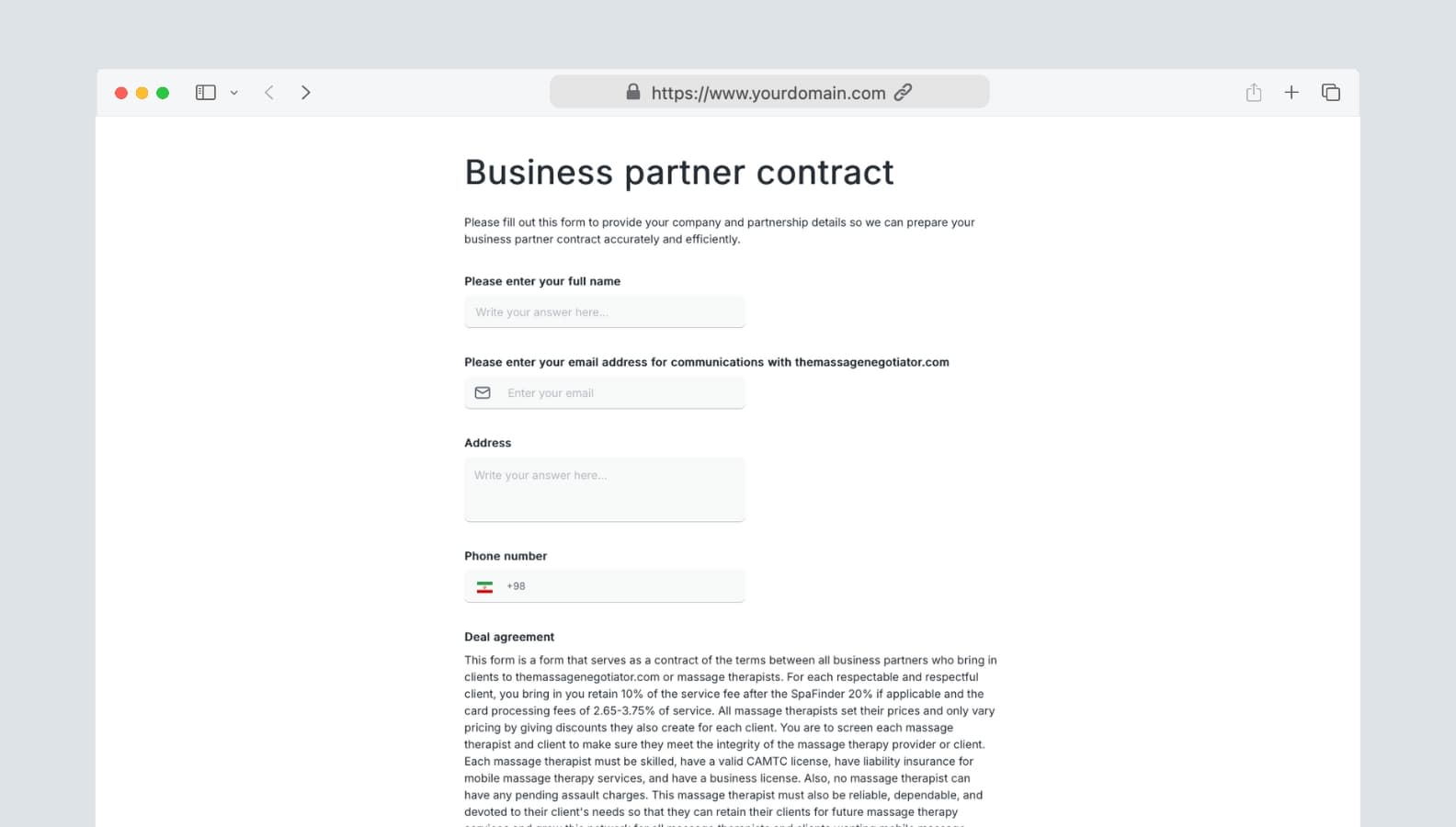Click the forward navigation arrow
Image resolution: width=1456 pixels, height=827 pixels.
point(306,92)
